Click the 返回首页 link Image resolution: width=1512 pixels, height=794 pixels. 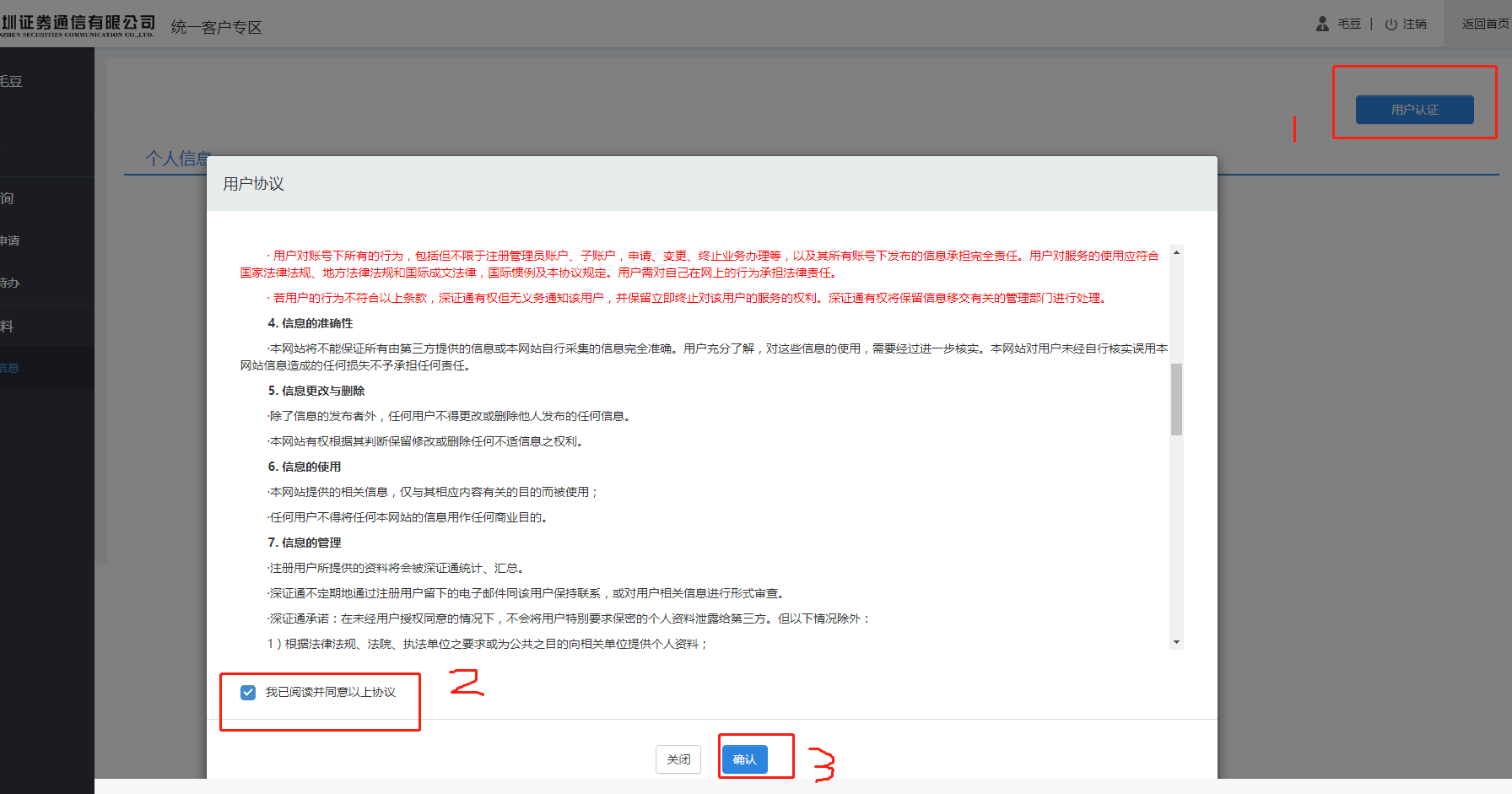coord(1485,24)
